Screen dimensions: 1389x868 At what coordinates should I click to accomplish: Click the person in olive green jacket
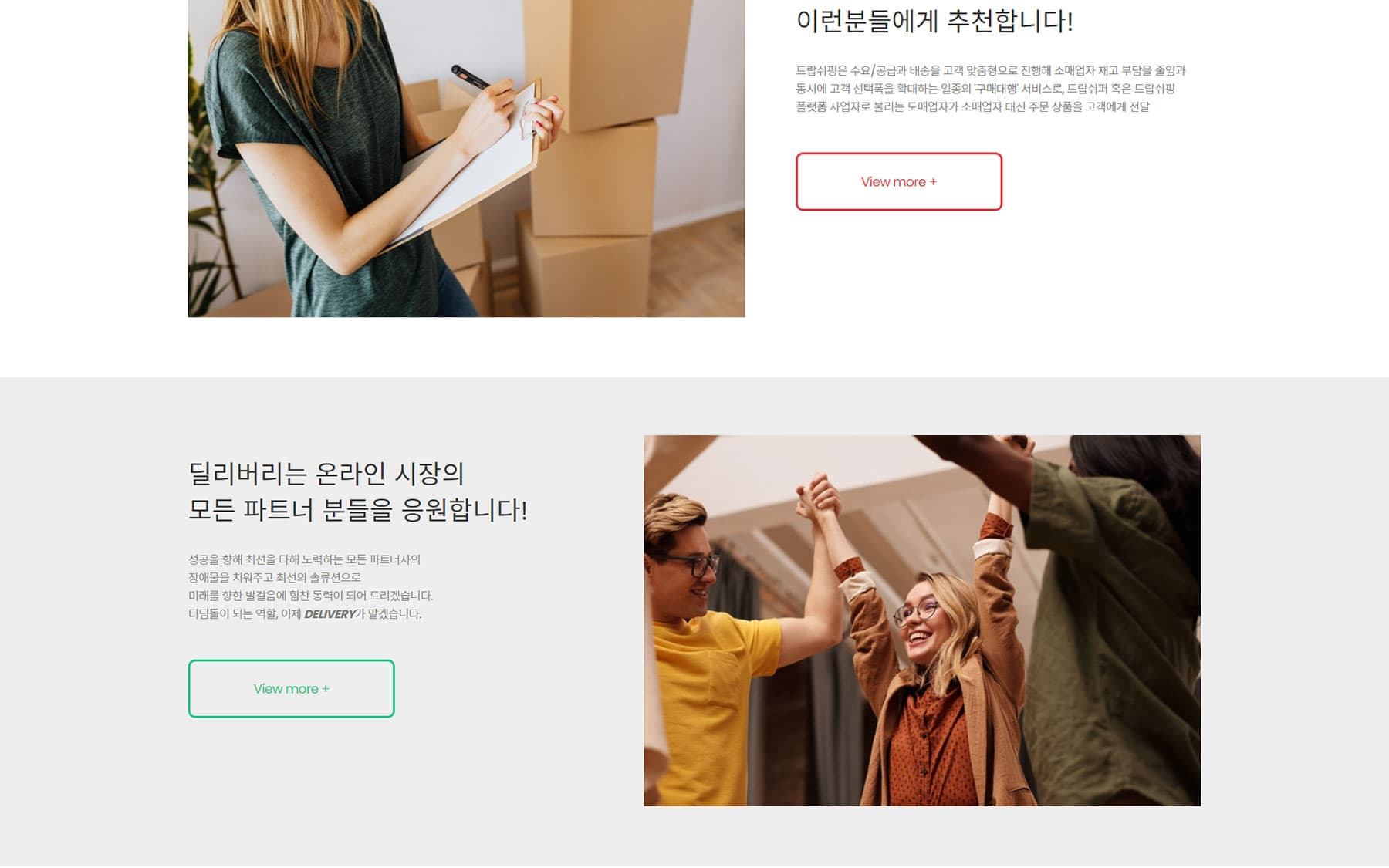tap(1111, 617)
